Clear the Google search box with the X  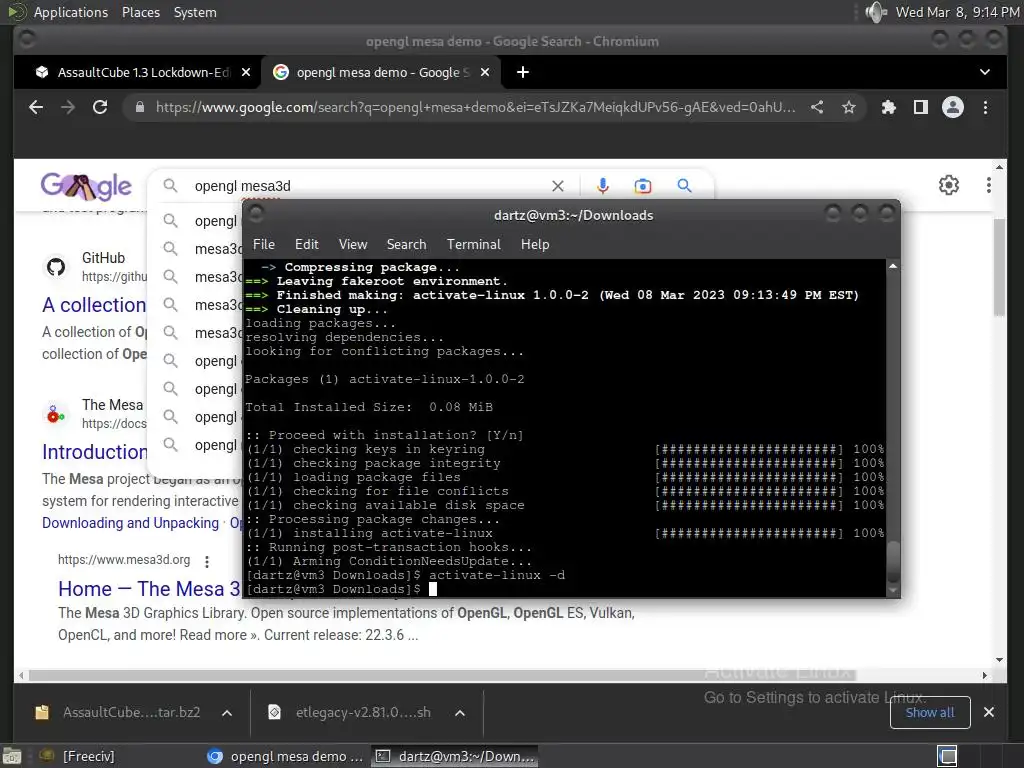[x=558, y=186]
